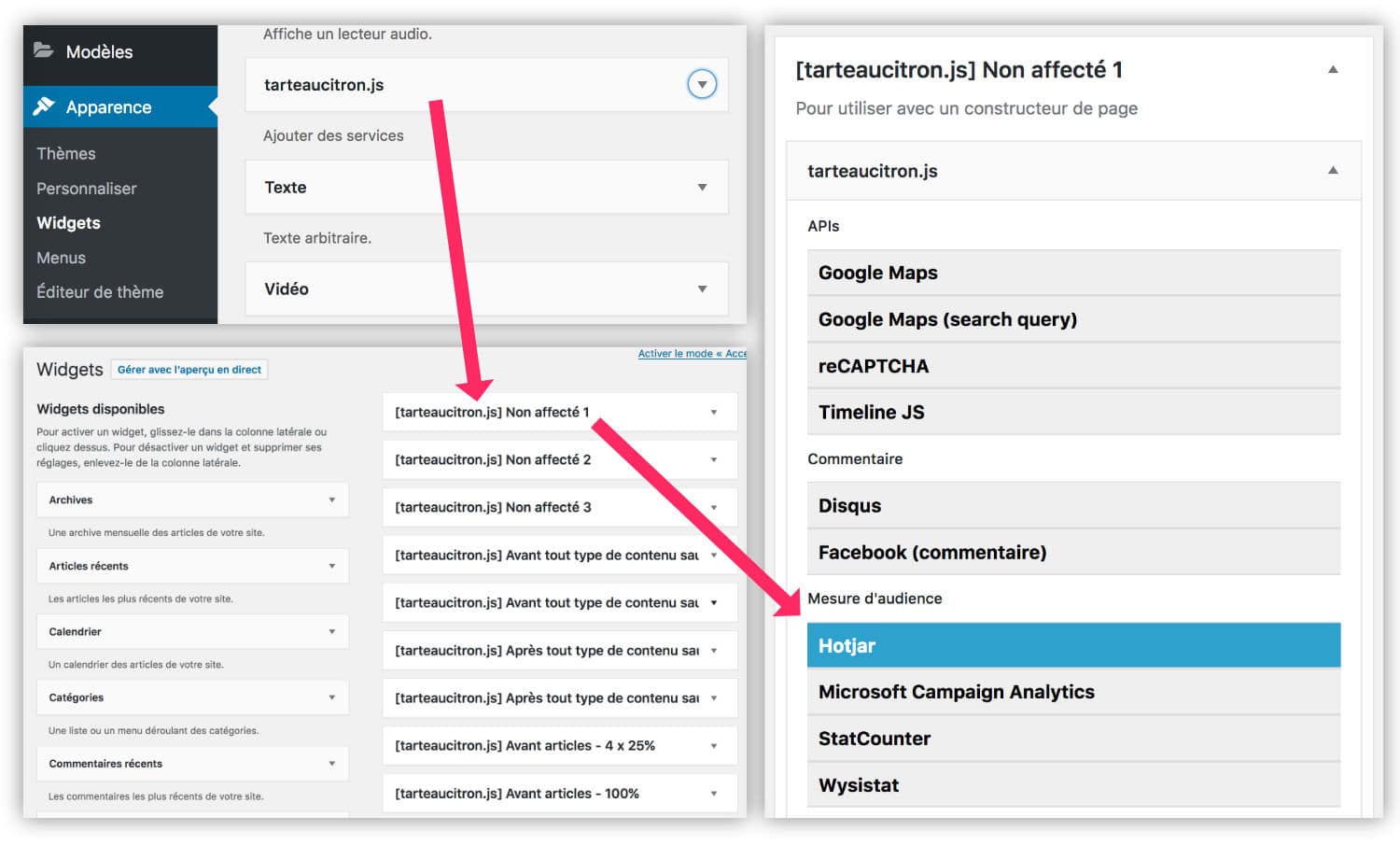Select the Disqus comment service

(x=1073, y=506)
